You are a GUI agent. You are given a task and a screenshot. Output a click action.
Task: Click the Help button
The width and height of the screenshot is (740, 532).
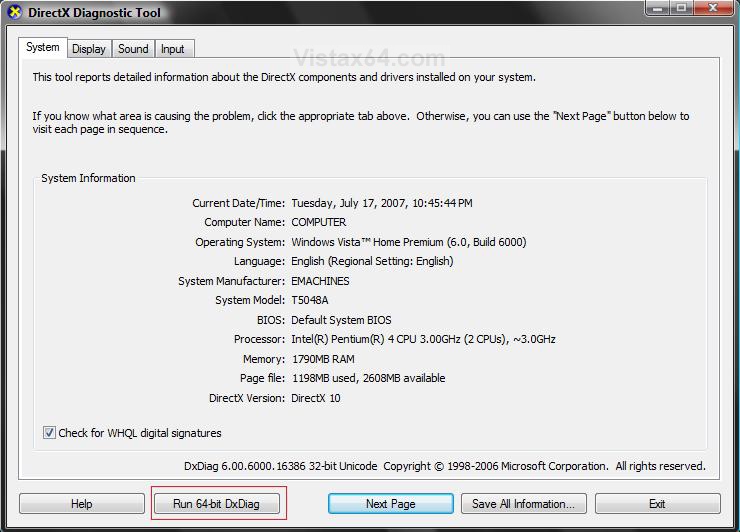pyautogui.click(x=82, y=504)
